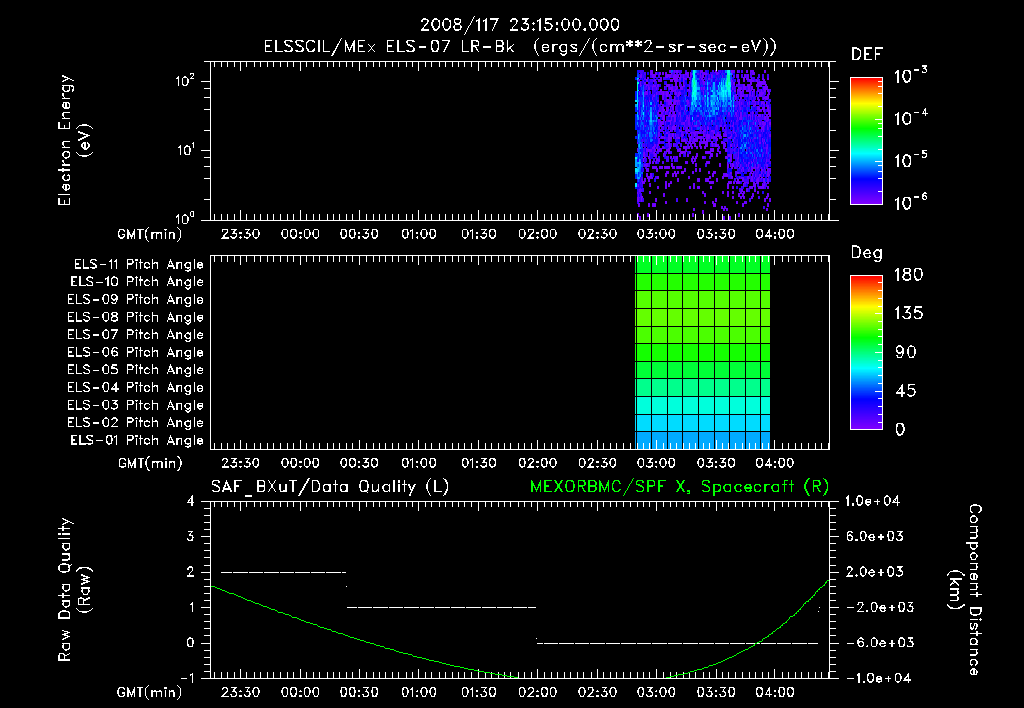Viewport: 1024px width, 708px height.
Task: Select the 45 value on the Deg scale
Action: point(906,391)
